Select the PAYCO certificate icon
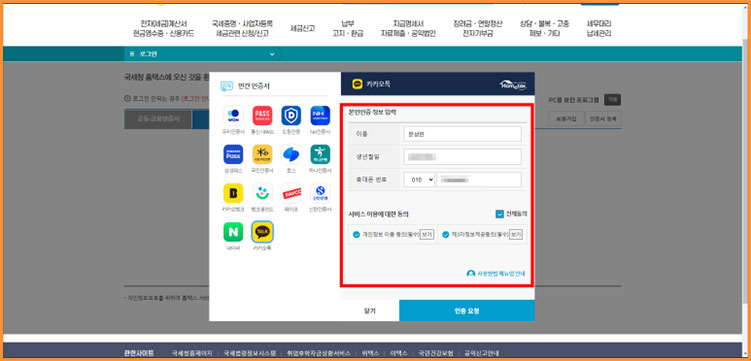The width and height of the screenshot is (751, 361). pos(291,193)
